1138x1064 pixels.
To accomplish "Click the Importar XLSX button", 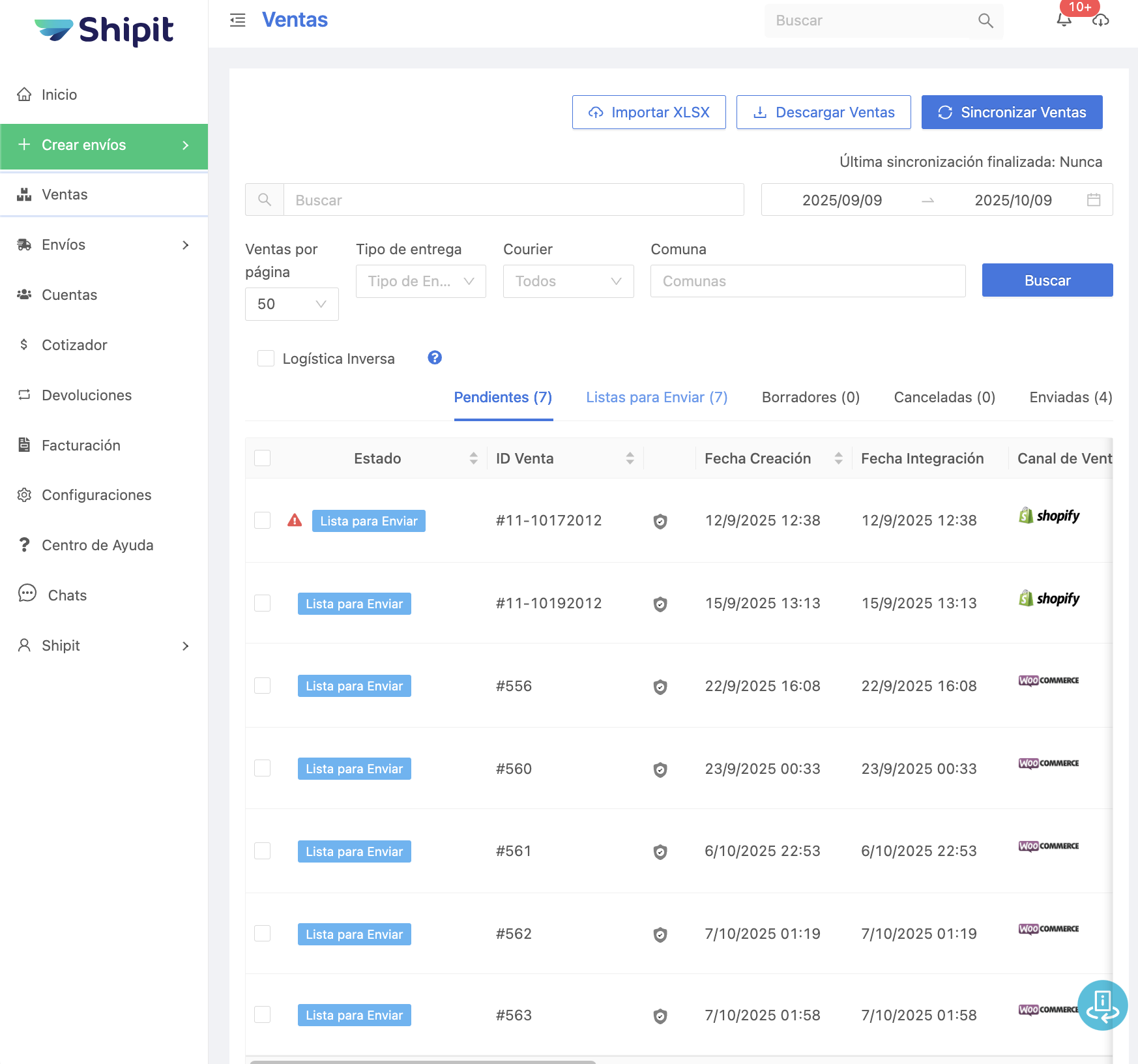I will (x=649, y=112).
